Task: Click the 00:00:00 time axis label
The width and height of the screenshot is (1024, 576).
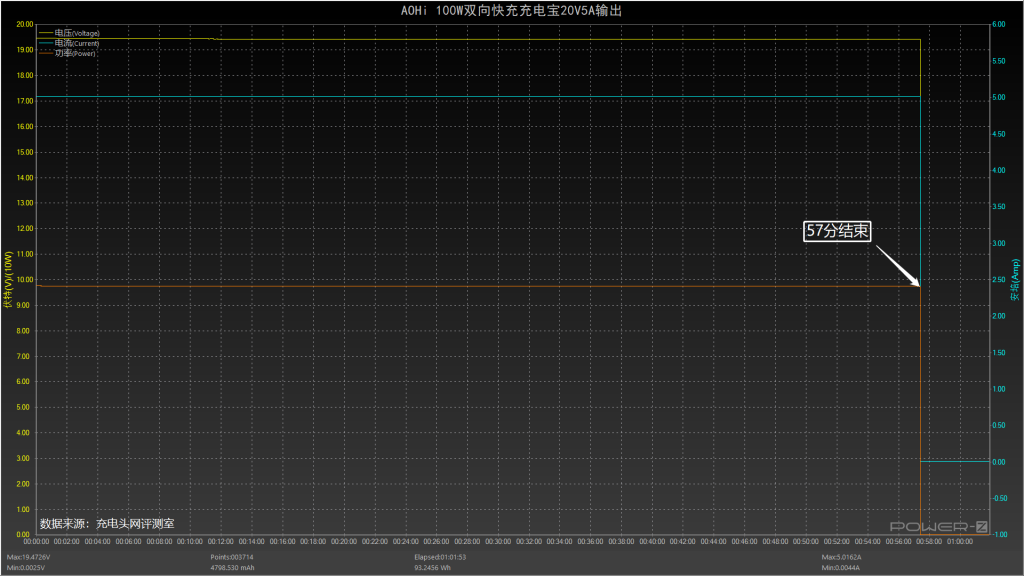Action: (x=37, y=541)
